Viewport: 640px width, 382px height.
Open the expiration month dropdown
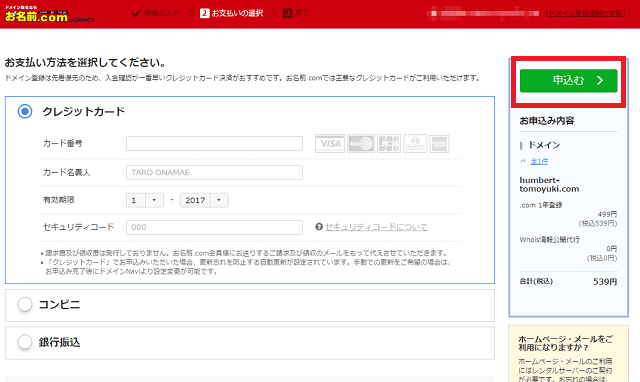tap(145, 200)
